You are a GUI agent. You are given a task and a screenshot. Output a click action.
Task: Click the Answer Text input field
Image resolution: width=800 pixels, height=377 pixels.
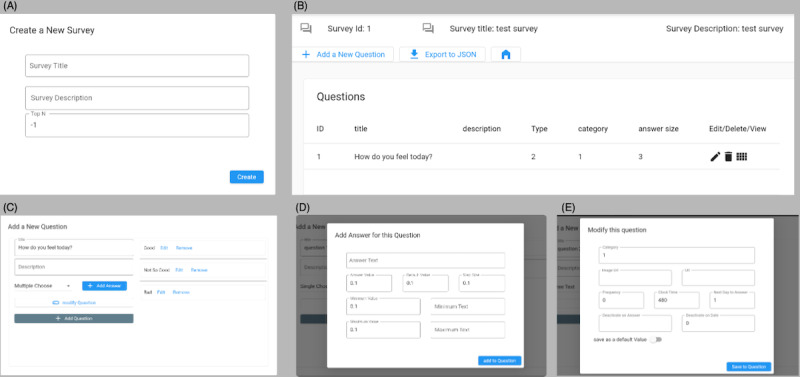[426, 260]
